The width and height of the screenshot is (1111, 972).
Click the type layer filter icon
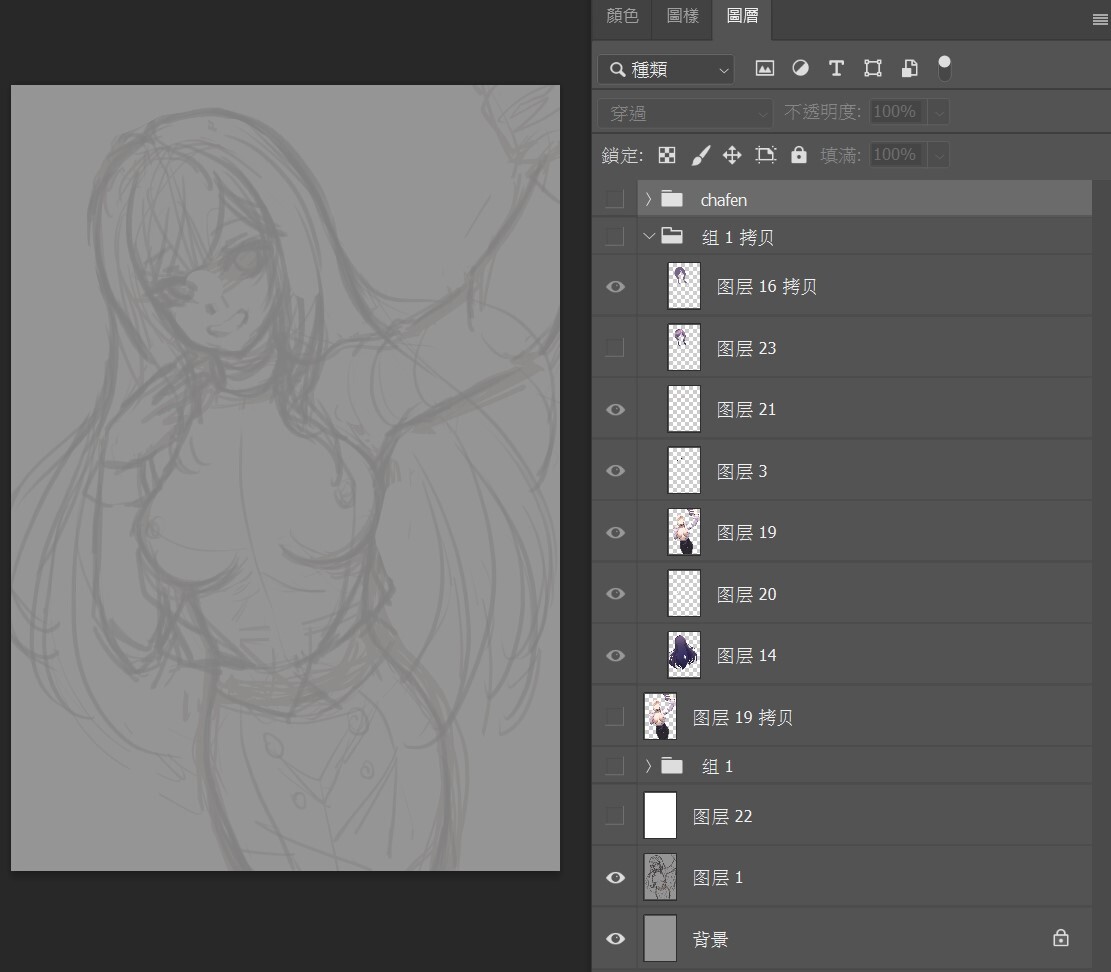click(836, 69)
